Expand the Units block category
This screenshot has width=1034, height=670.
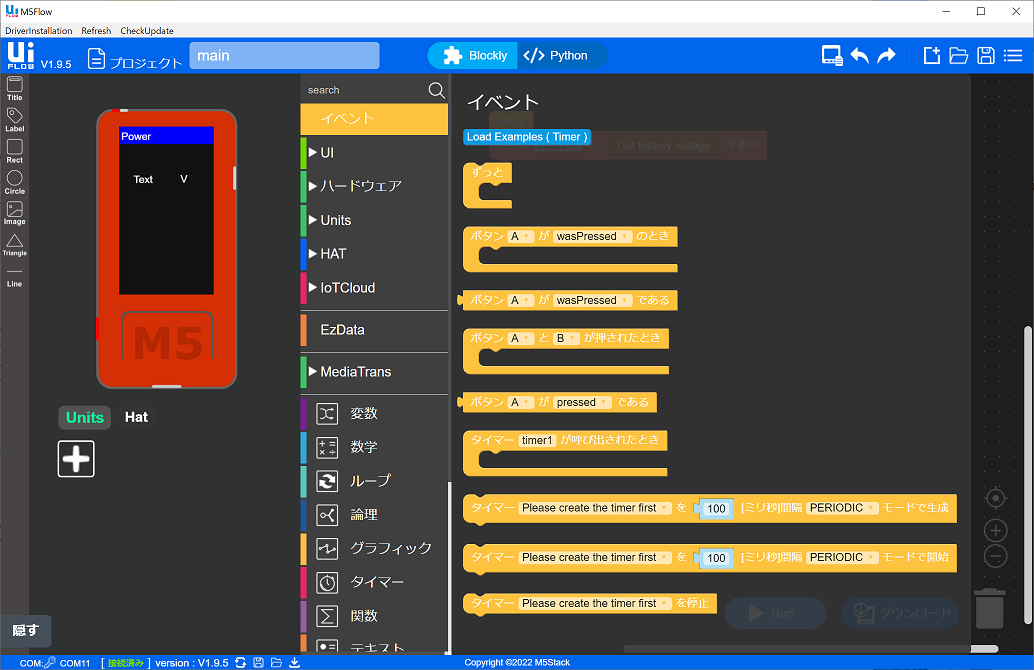click(374, 220)
